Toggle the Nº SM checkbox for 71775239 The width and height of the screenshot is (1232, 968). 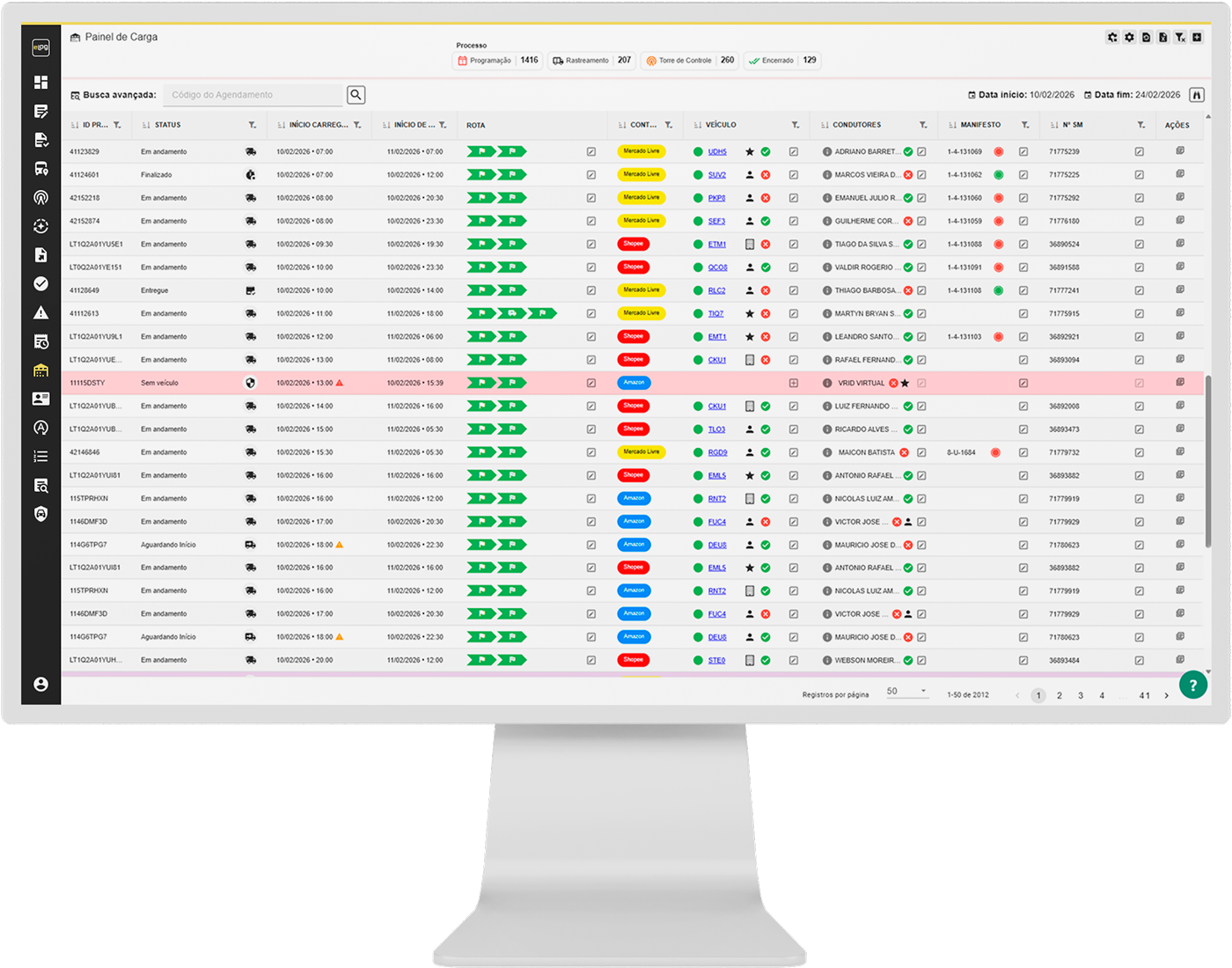[1139, 151]
